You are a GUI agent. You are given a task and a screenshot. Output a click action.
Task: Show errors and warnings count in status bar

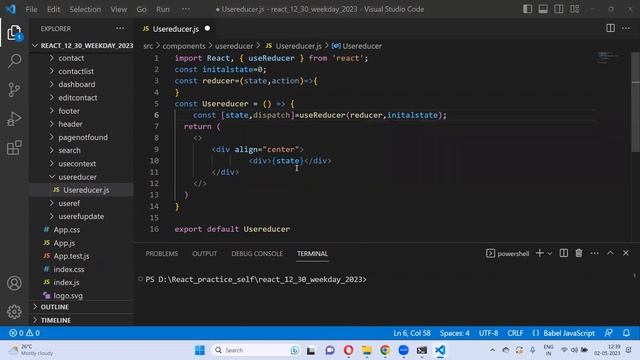(24, 333)
